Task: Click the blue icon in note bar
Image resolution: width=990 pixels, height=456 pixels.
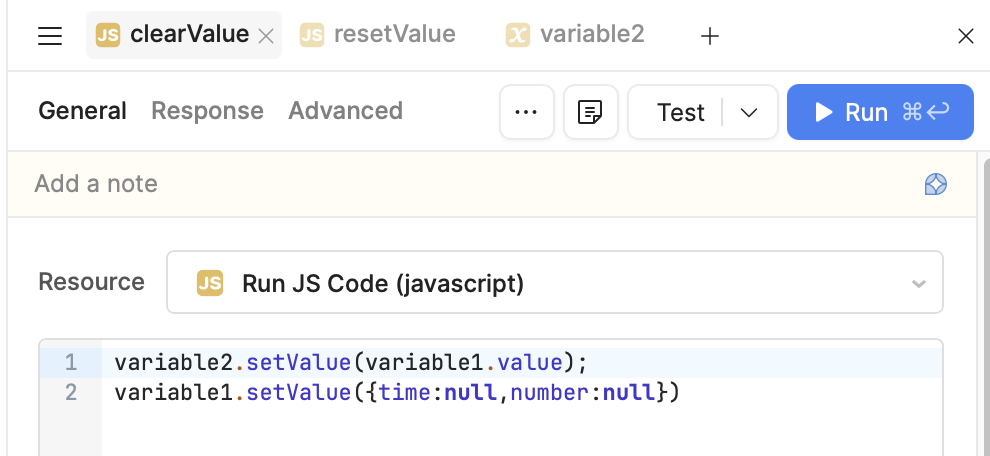Action: (935, 184)
